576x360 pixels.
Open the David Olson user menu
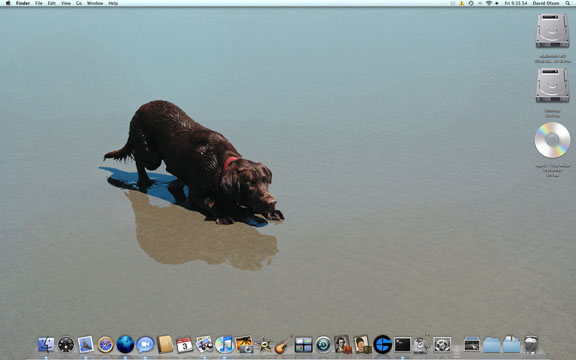pos(546,3)
